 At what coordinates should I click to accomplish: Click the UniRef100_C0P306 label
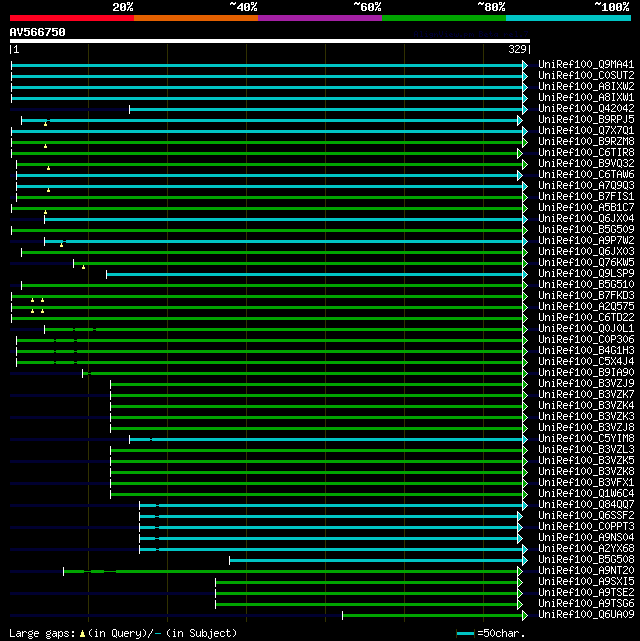(x=586, y=339)
